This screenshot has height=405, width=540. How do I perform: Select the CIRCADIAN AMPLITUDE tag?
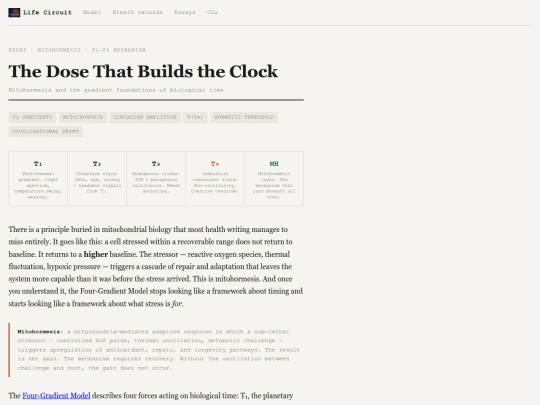pos(145,117)
